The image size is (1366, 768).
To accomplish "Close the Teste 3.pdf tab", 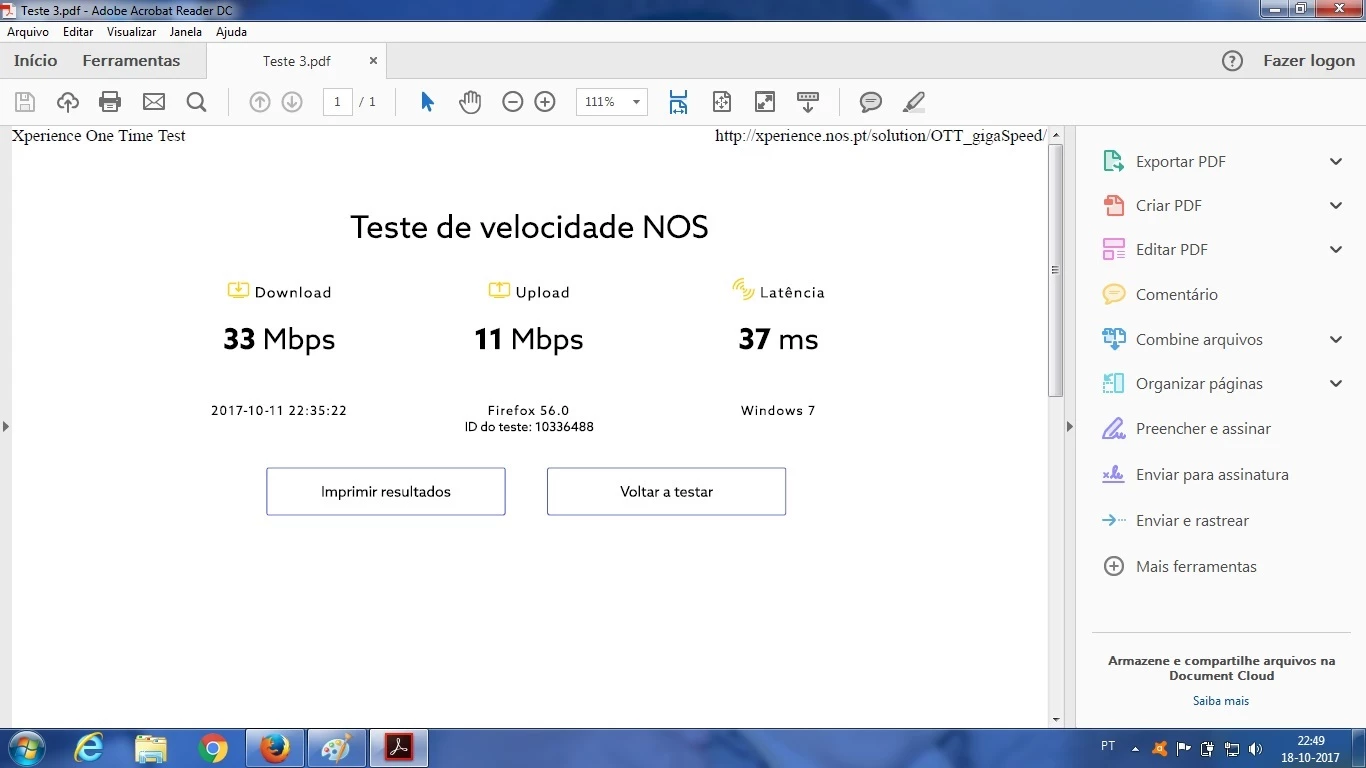I will pos(373,61).
